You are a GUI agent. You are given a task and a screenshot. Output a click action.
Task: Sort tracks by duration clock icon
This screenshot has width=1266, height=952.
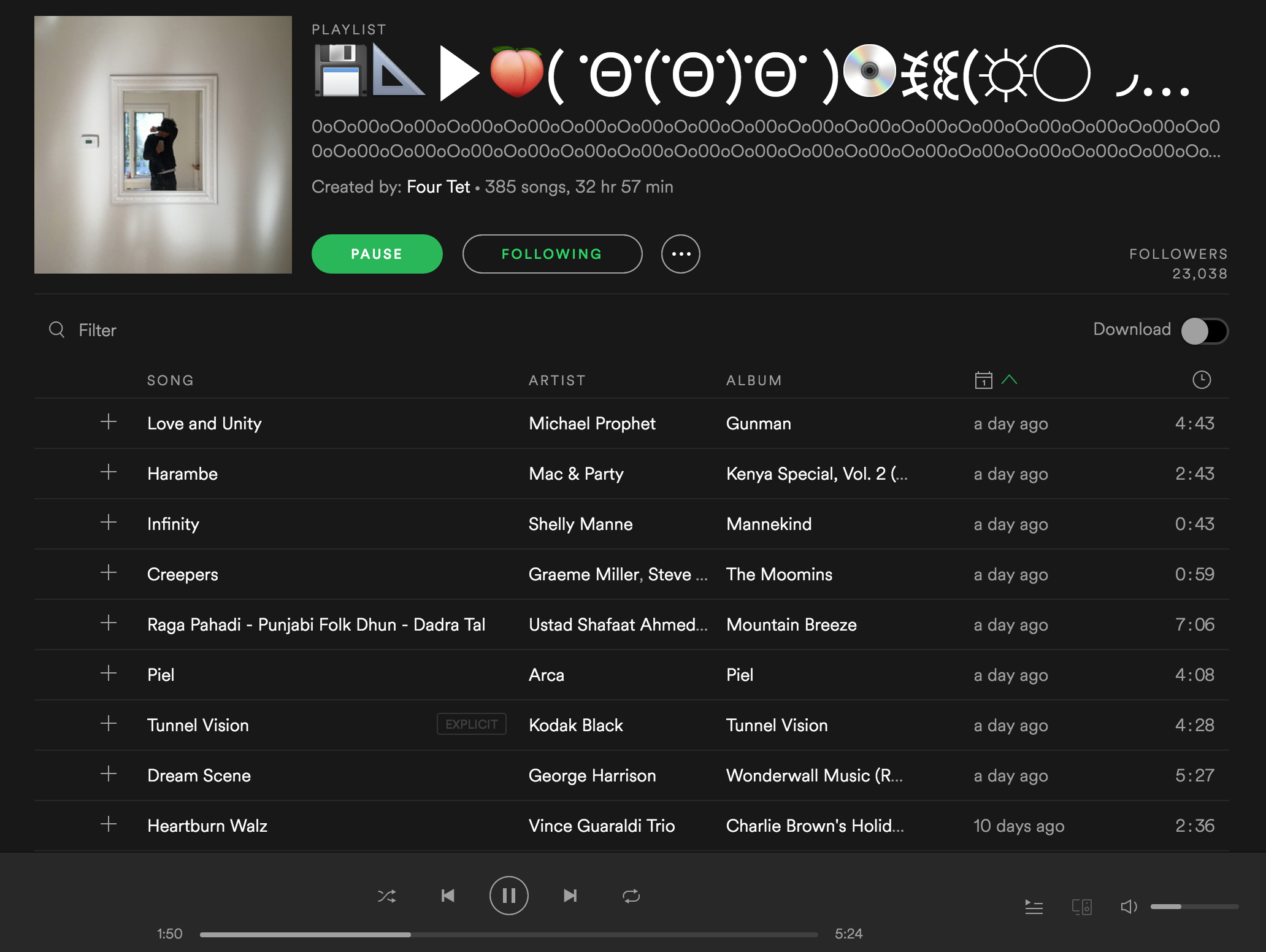[1202, 380]
